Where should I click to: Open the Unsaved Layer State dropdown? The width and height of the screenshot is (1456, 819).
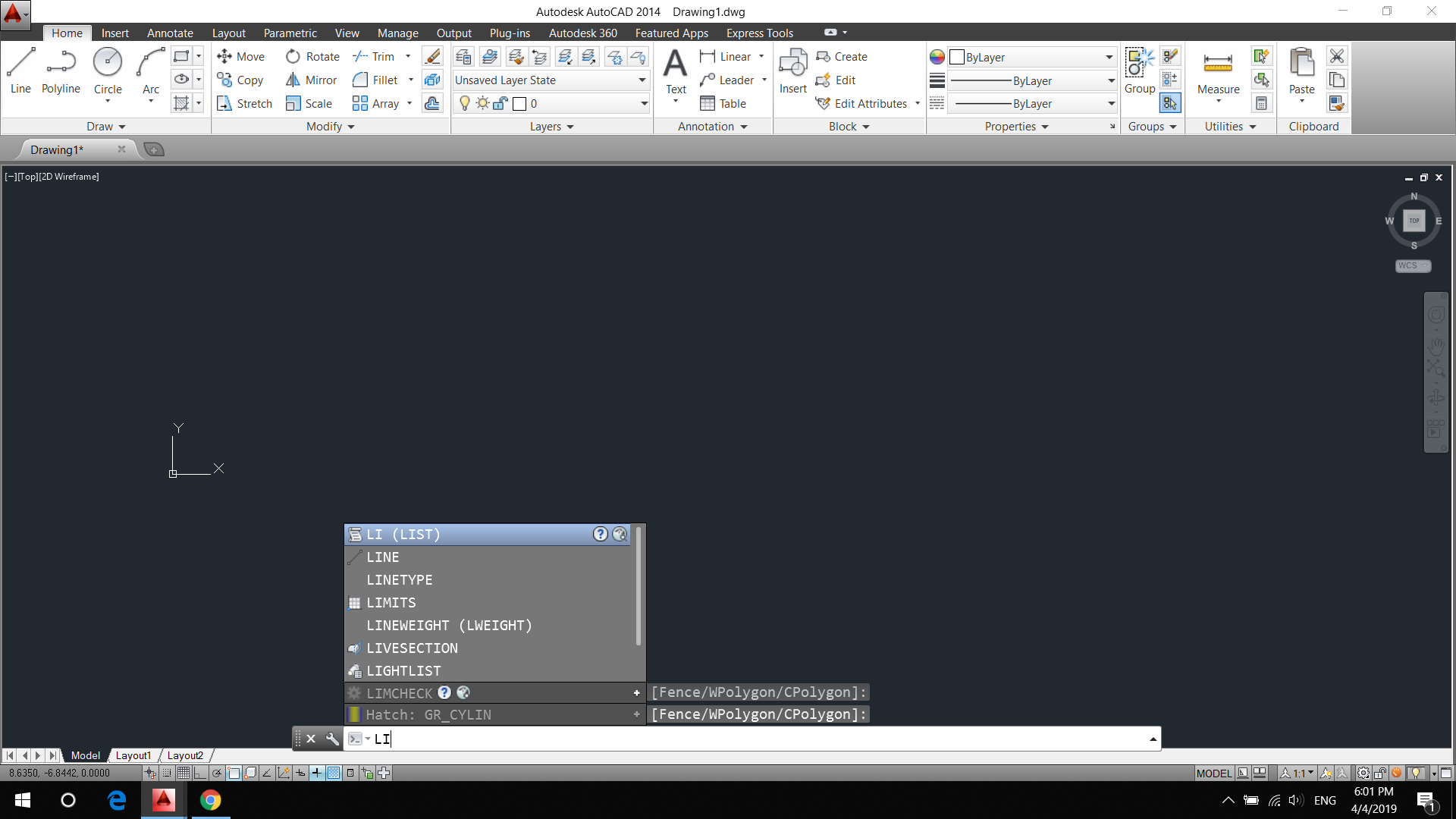point(551,80)
